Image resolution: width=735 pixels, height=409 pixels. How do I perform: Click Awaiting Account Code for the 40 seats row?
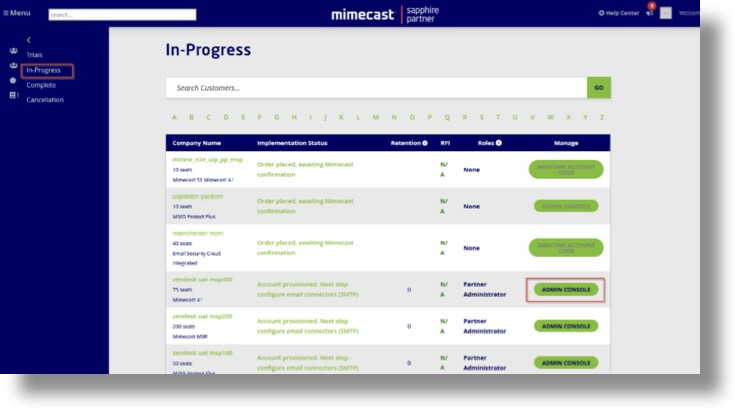pos(566,248)
